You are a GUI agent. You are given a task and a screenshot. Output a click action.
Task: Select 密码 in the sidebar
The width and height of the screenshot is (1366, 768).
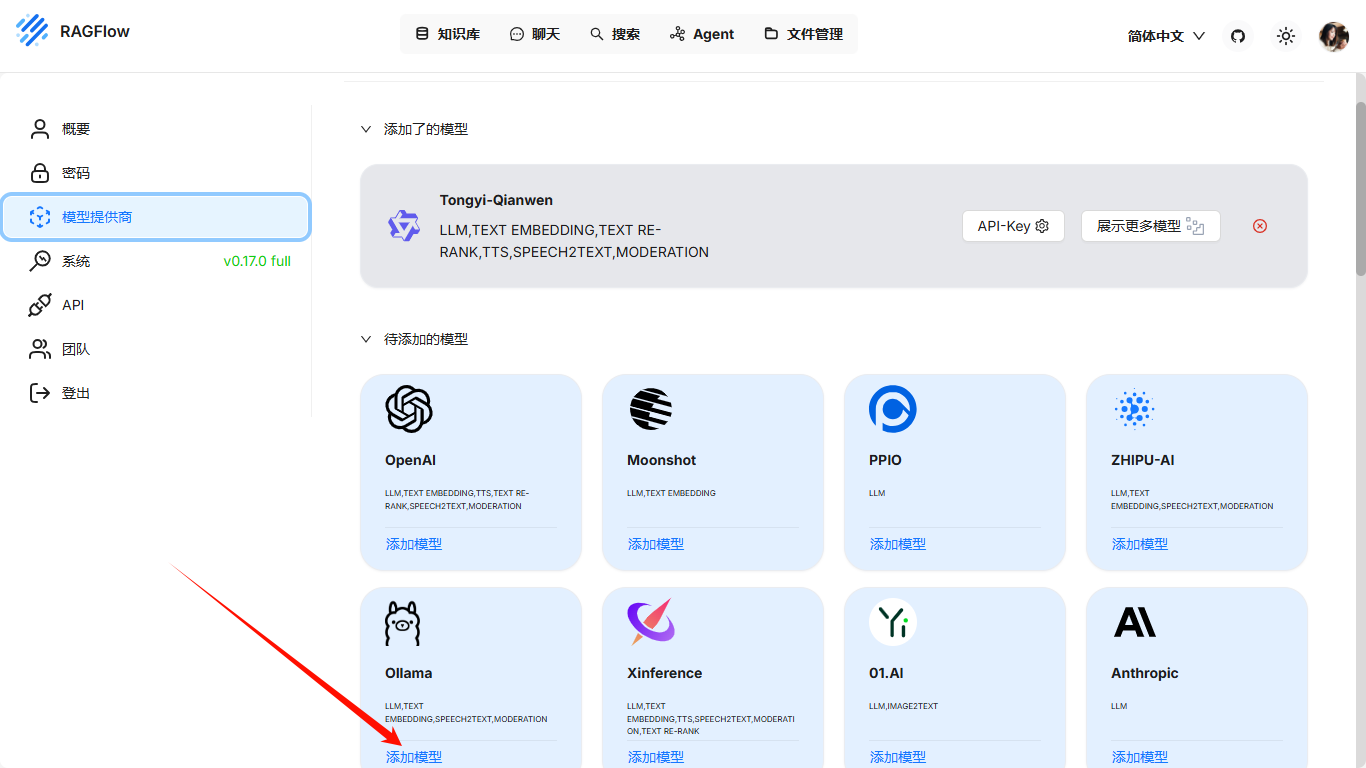tap(76, 173)
